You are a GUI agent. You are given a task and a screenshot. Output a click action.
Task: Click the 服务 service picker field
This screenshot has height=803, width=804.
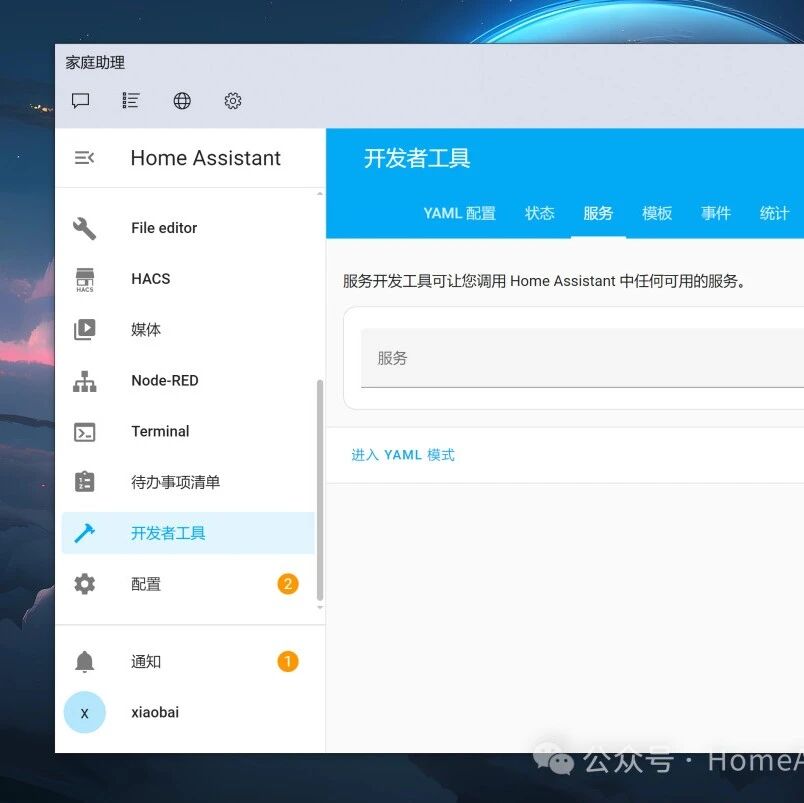(x=582, y=358)
